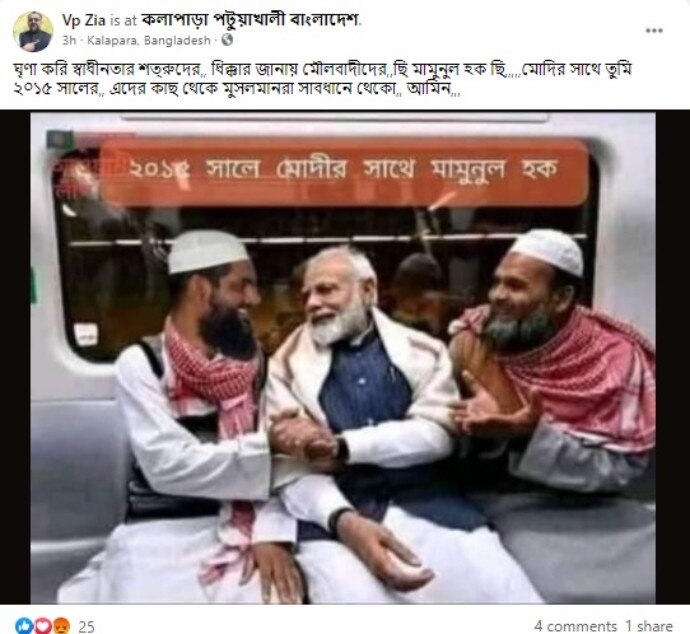Open Vp Zia's profile picture
690x634 pixels.
point(33,31)
